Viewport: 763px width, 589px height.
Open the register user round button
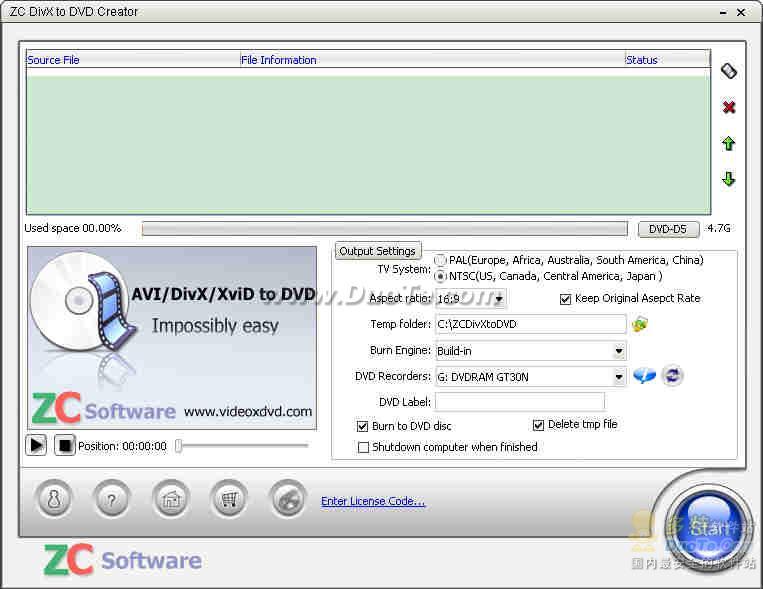[x=54, y=498]
